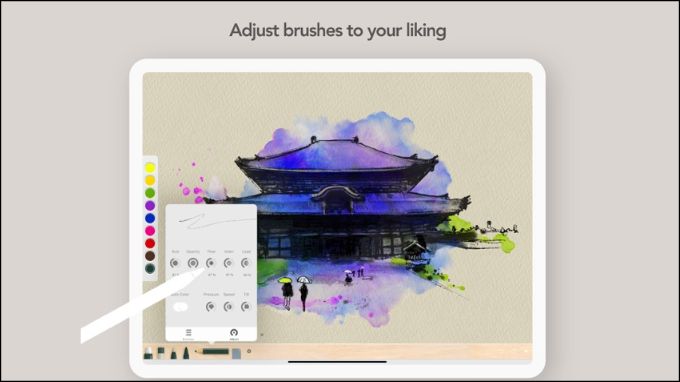Click the brush Opacity dial

coord(193,263)
